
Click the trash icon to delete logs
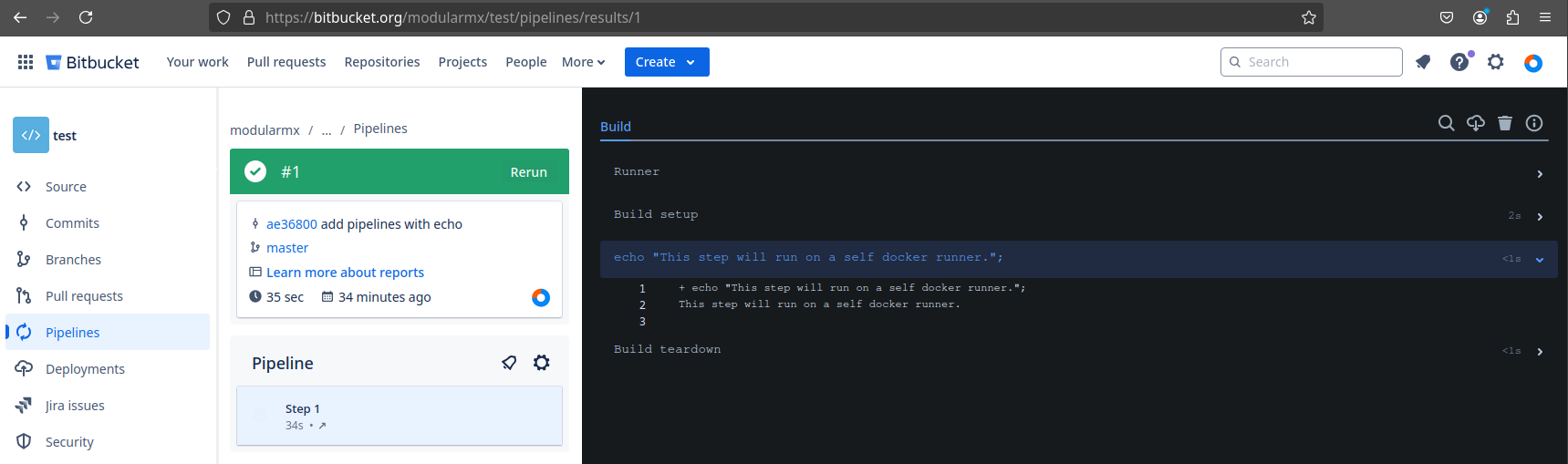point(1505,123)
